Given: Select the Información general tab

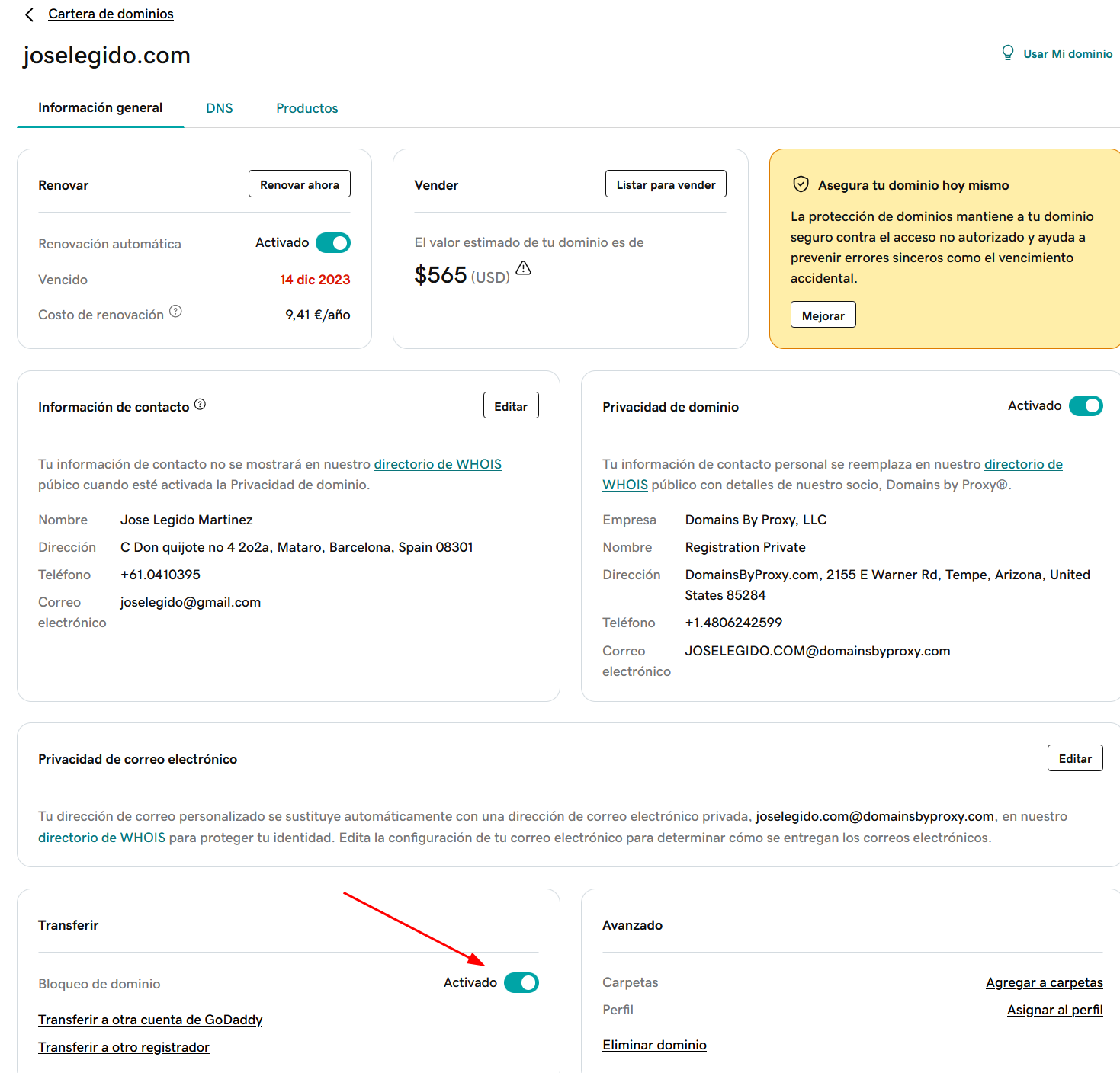Looking at the screenshot, I should click(x=101, y=108).
